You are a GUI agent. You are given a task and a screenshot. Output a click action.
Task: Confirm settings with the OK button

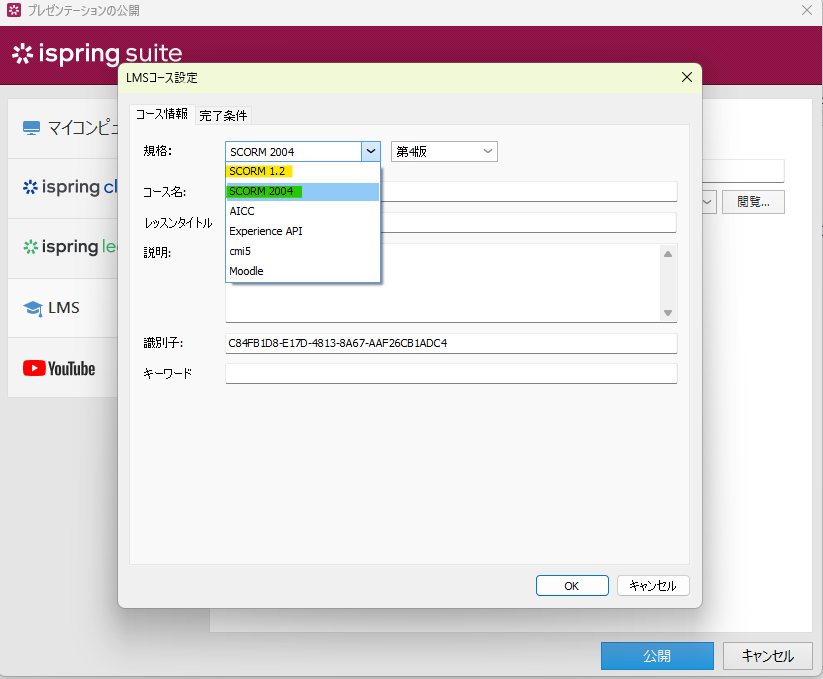pyautogui.click(x=572, y=586)
